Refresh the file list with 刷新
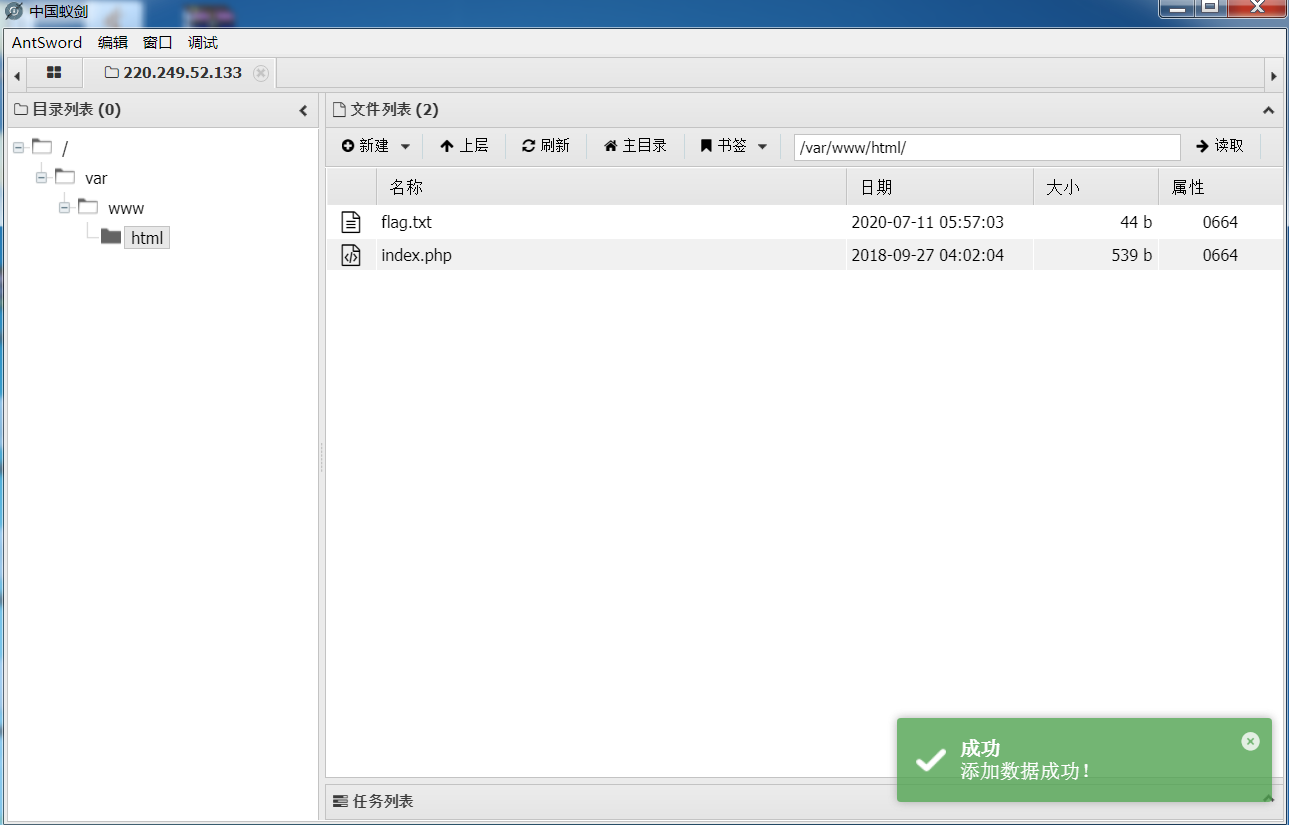1289x825 pixels. [545, 146]
